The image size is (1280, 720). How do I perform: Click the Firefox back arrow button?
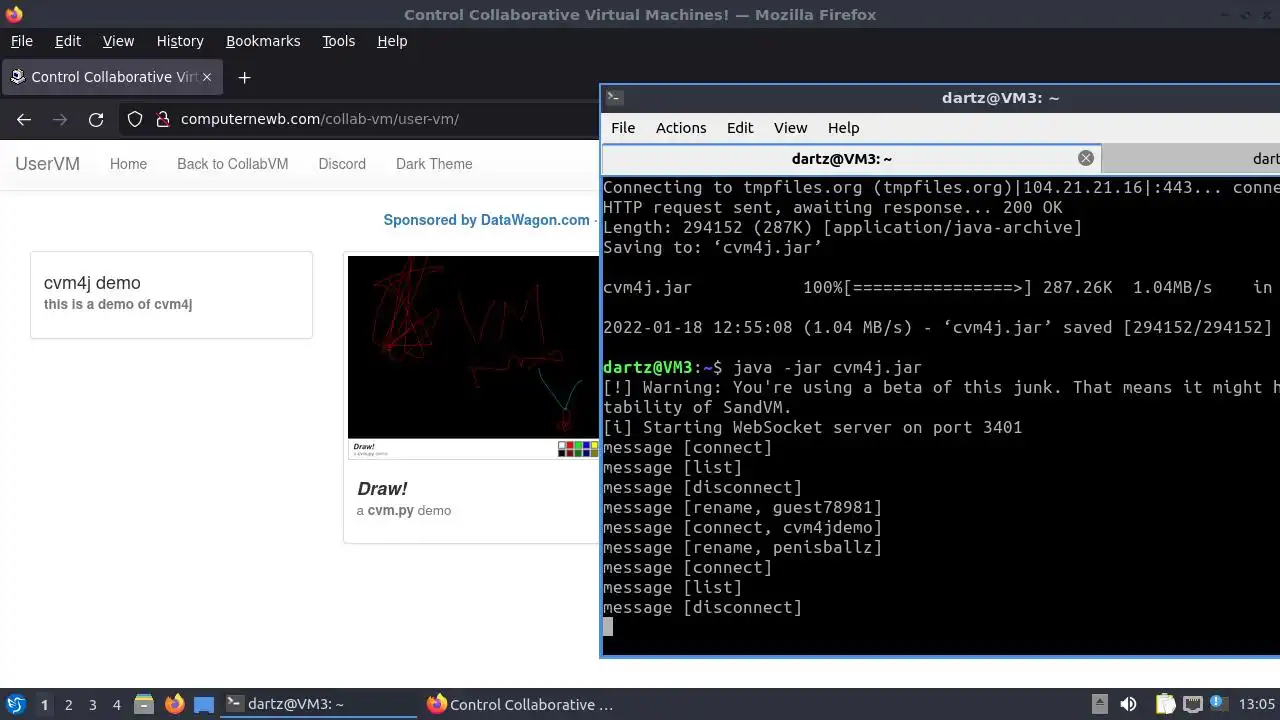[x=24, y=119]
